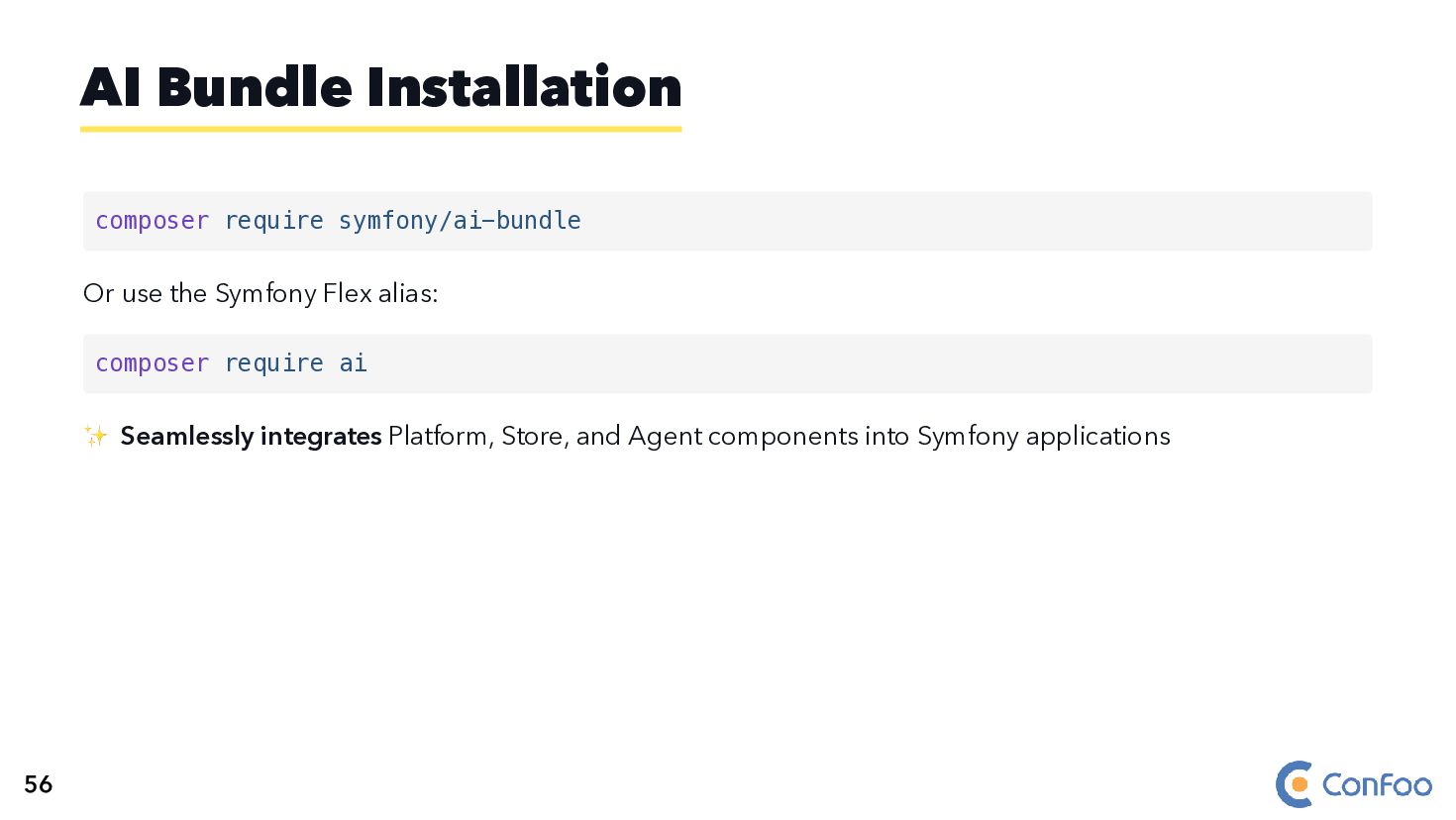Click the word "Bundle" in the title
The height and width of the screenshot is (820, 1456).
(255, 87)
